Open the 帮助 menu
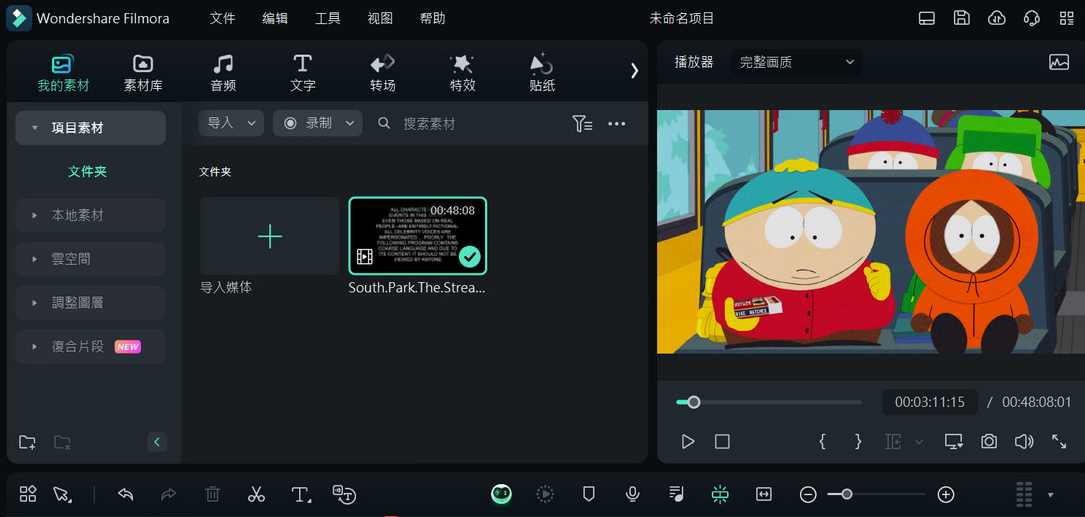 pos(432,19)
